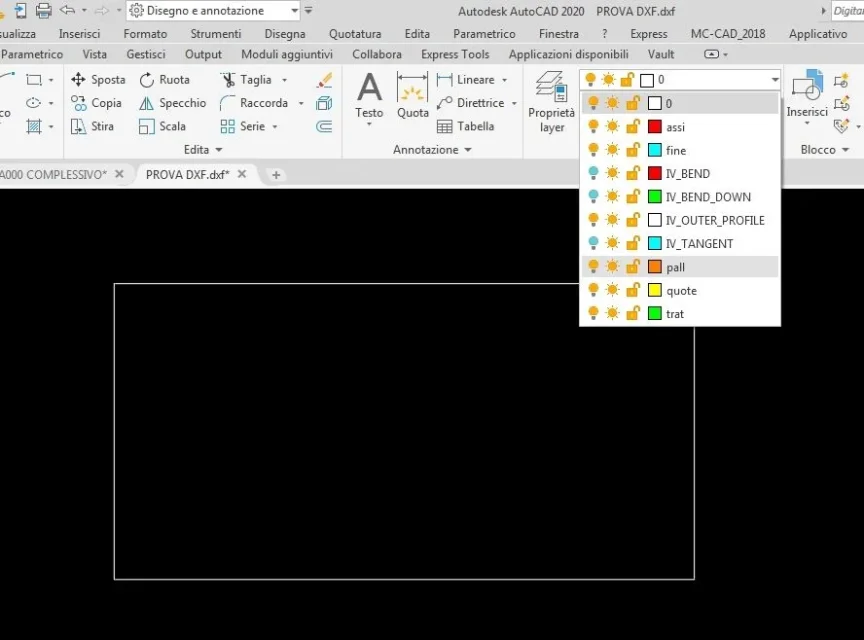864x640 pixels.
Task: Toggle the freeze sun icon of fine layer
Action: [612, 150]
